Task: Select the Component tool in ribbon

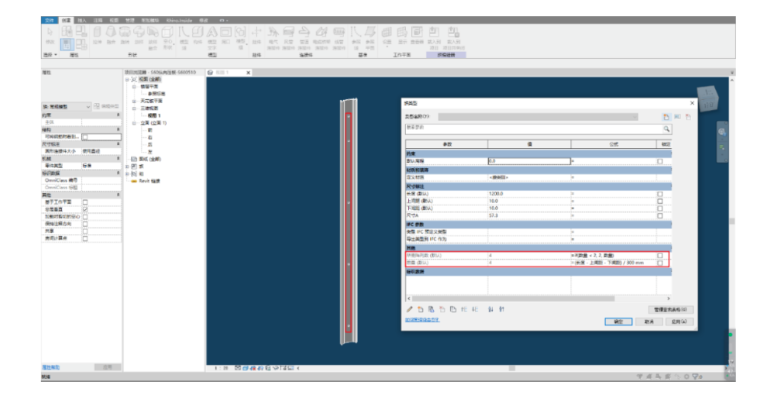Action: pyautogui.click(x=199, y=35)
